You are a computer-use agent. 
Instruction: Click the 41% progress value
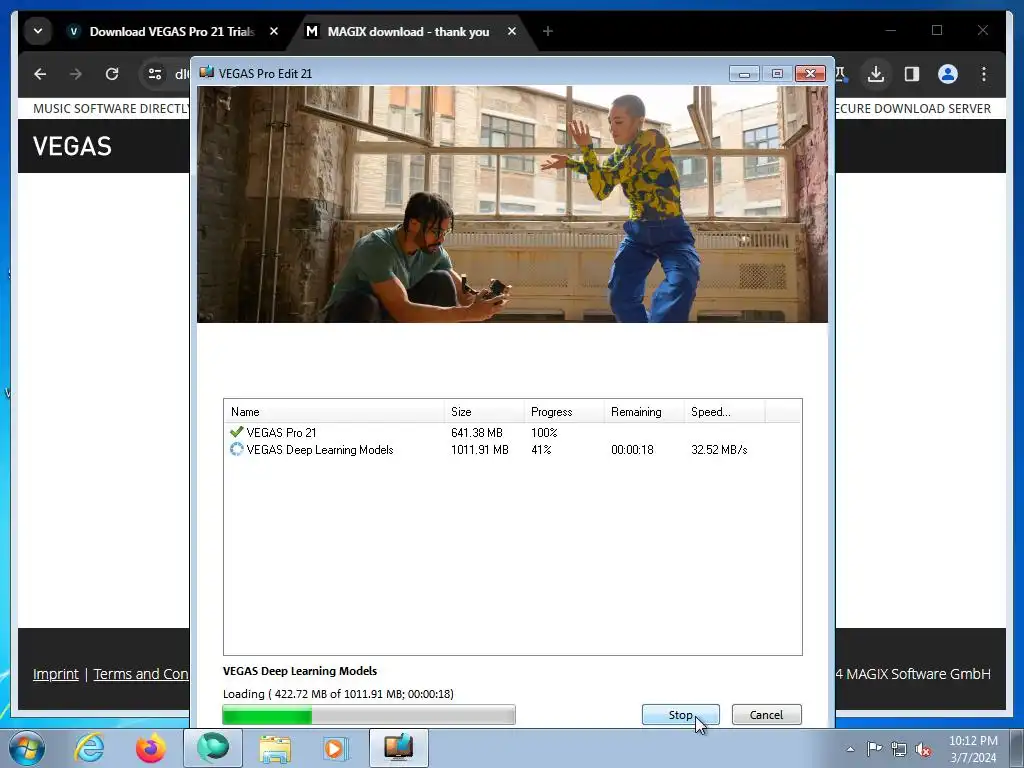point(541,450)
